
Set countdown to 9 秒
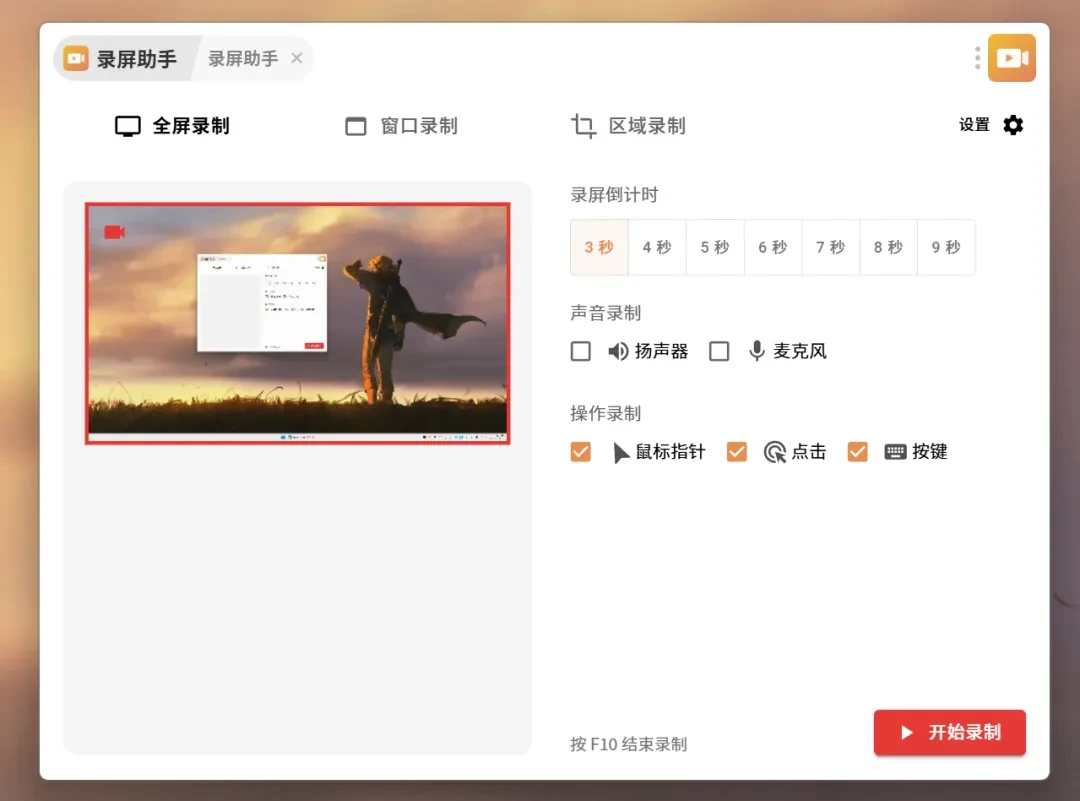pos(946,247)
